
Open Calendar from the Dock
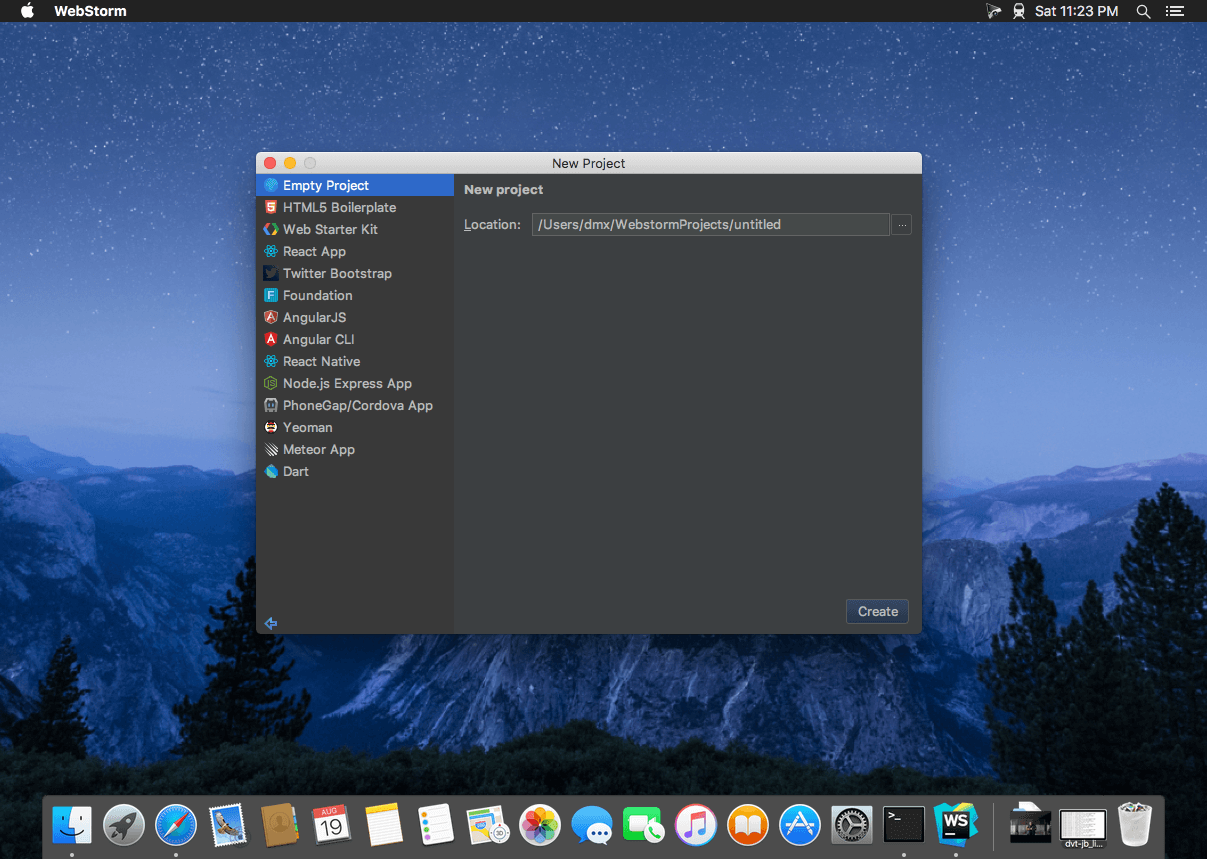(332, 824)
